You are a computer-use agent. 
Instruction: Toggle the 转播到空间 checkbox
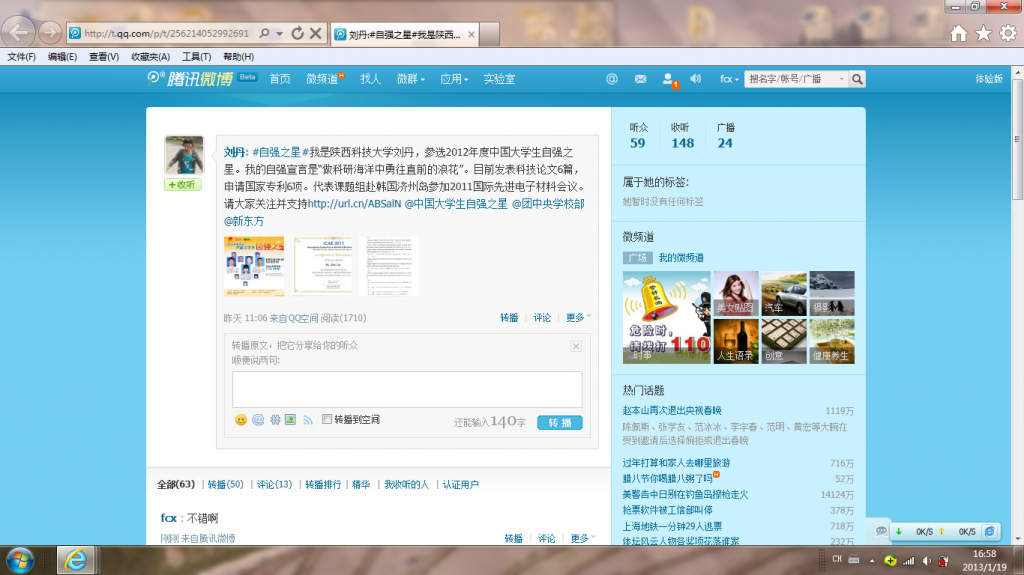pos(327,419)
